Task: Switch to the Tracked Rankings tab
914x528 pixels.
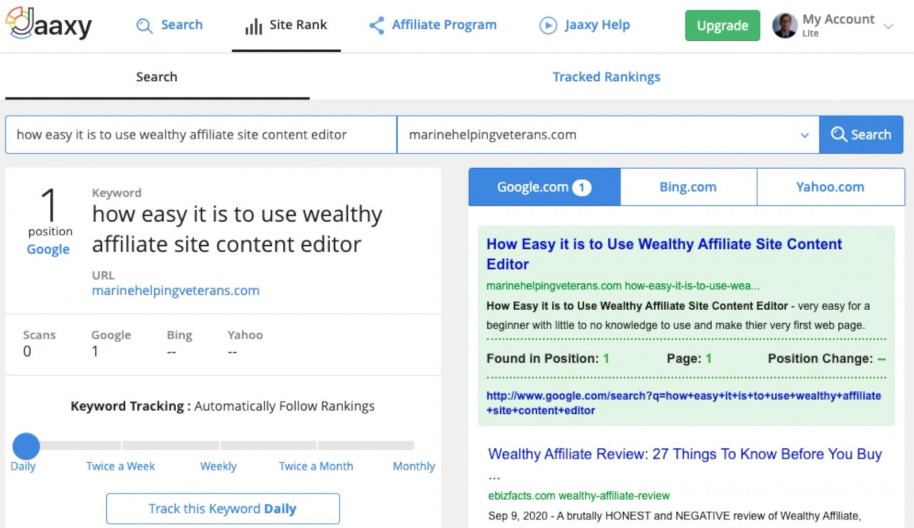Action: [606, 77]
